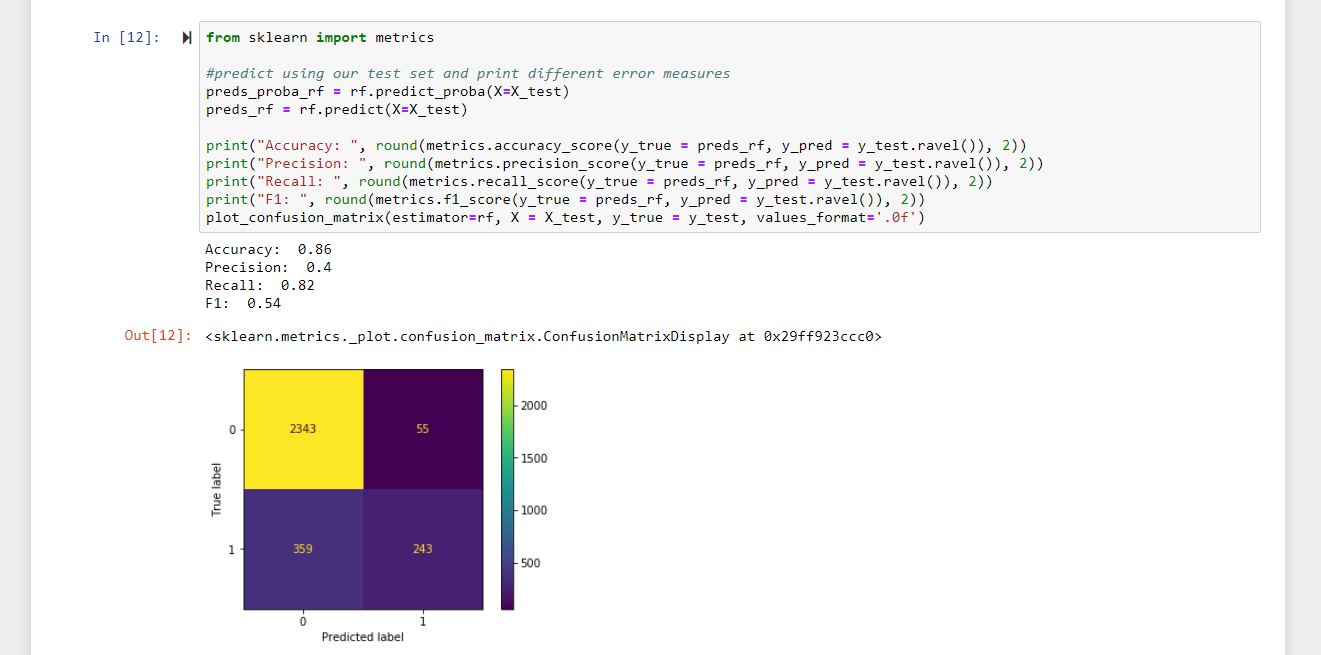Viewport: 1321px width, 655px height.
Task: Click the confusion matrix cell showing 243
Action: coord(422,548)
